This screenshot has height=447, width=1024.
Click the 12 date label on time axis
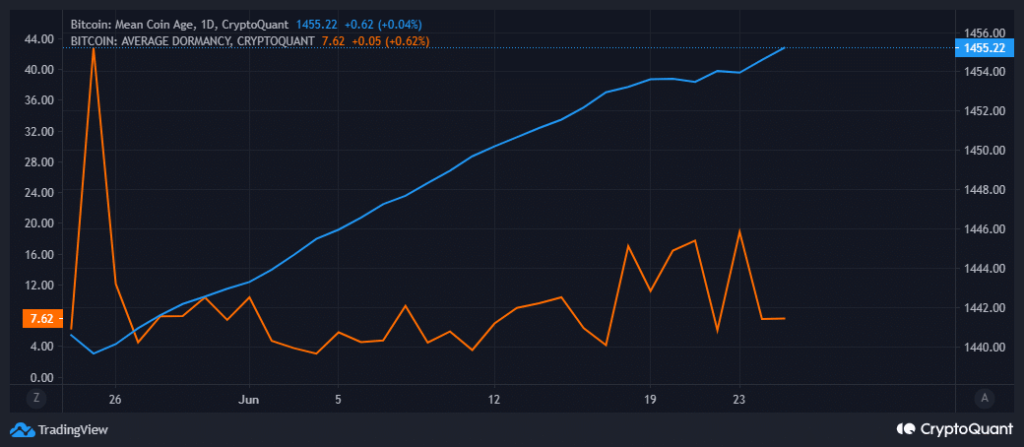point(494,397)
